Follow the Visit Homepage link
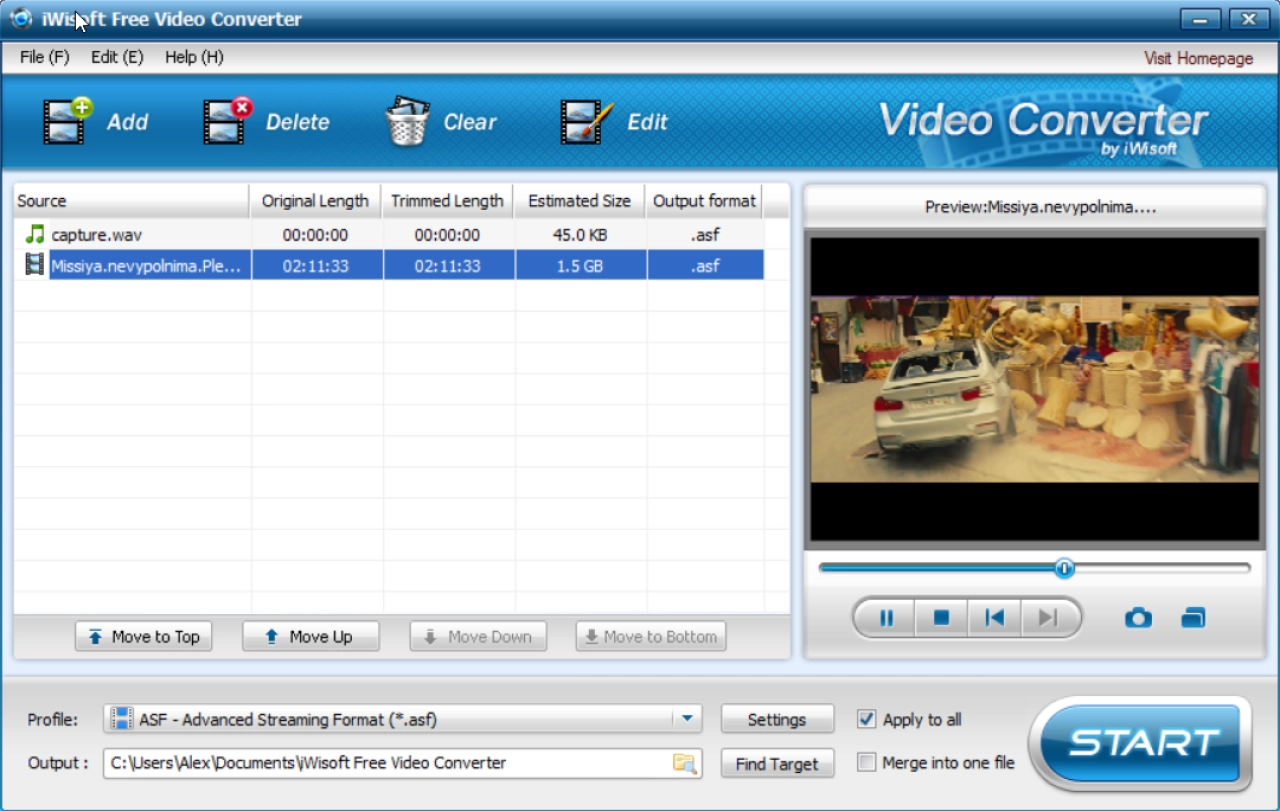Viewport: 1280px width, 811px height. (x=1199, y=58)
